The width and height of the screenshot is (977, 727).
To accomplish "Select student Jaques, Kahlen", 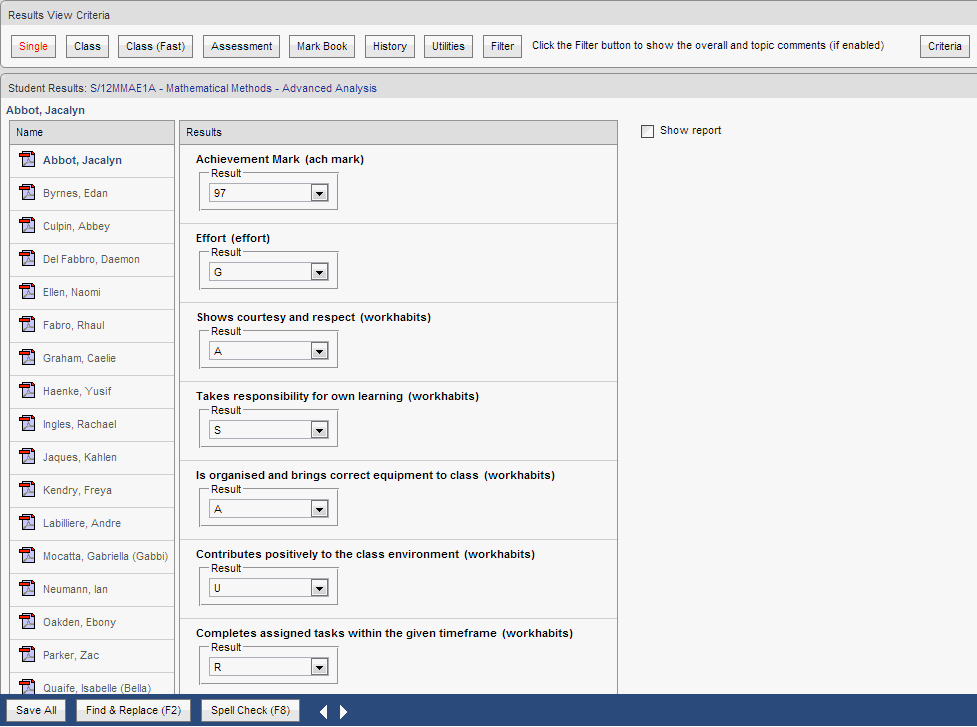I will pos(80,457).
